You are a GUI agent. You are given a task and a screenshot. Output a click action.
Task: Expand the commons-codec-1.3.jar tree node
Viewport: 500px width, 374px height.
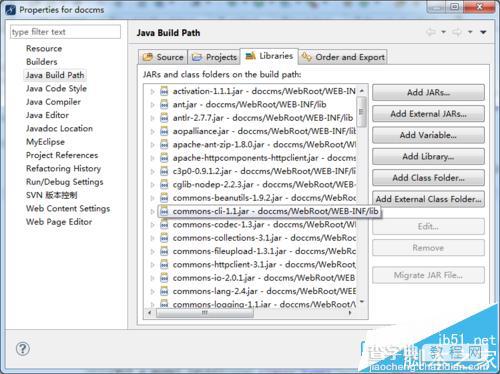(152, 225)
